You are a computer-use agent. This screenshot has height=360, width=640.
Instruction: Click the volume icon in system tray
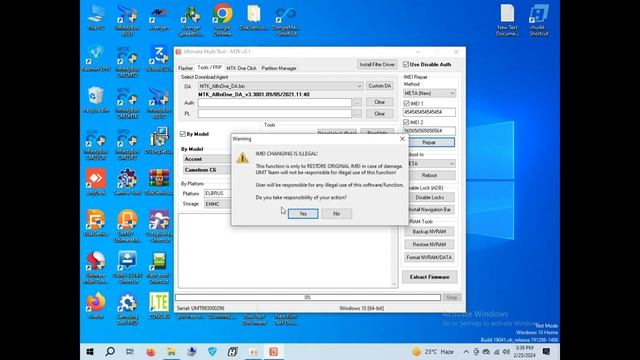pyautogui.click(x=507, y=351)
